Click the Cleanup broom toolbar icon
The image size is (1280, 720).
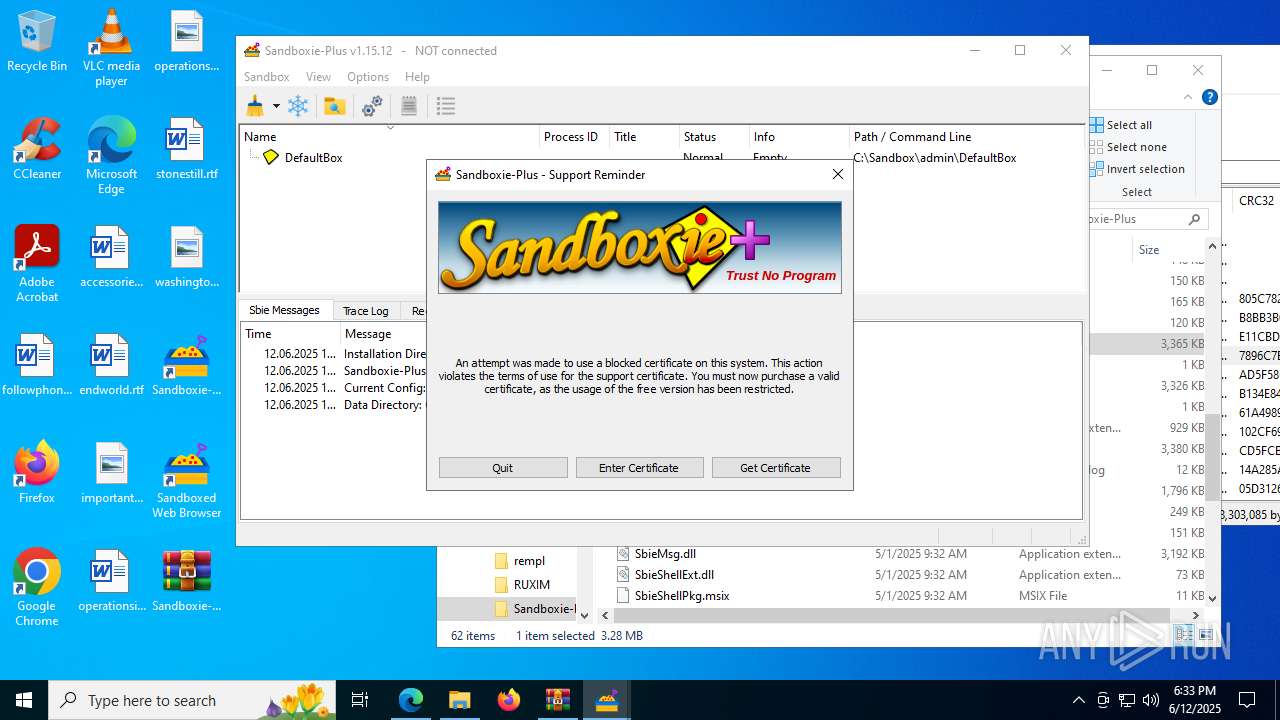255,106
